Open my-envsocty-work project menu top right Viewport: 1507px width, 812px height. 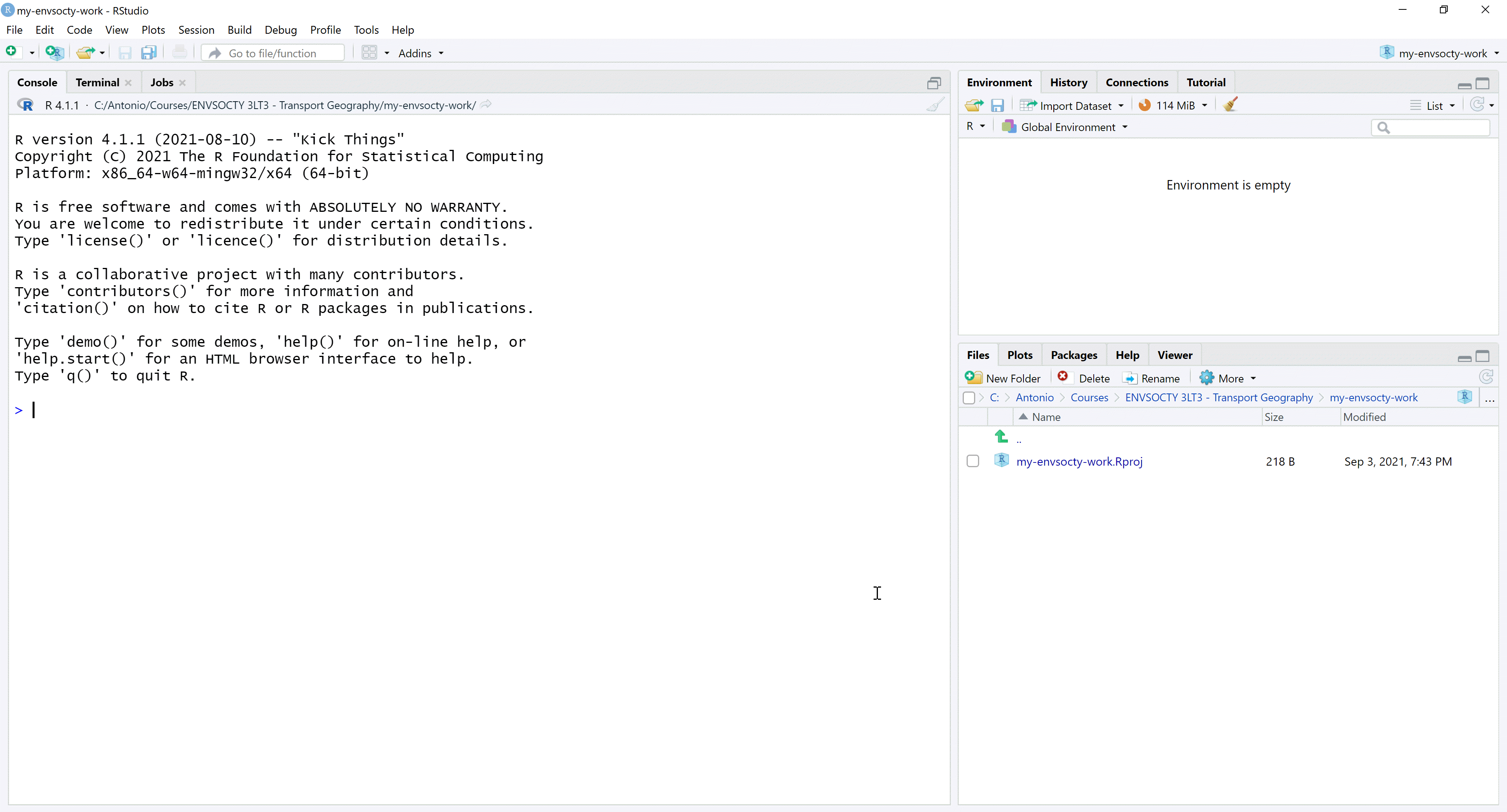(1439, 53)
